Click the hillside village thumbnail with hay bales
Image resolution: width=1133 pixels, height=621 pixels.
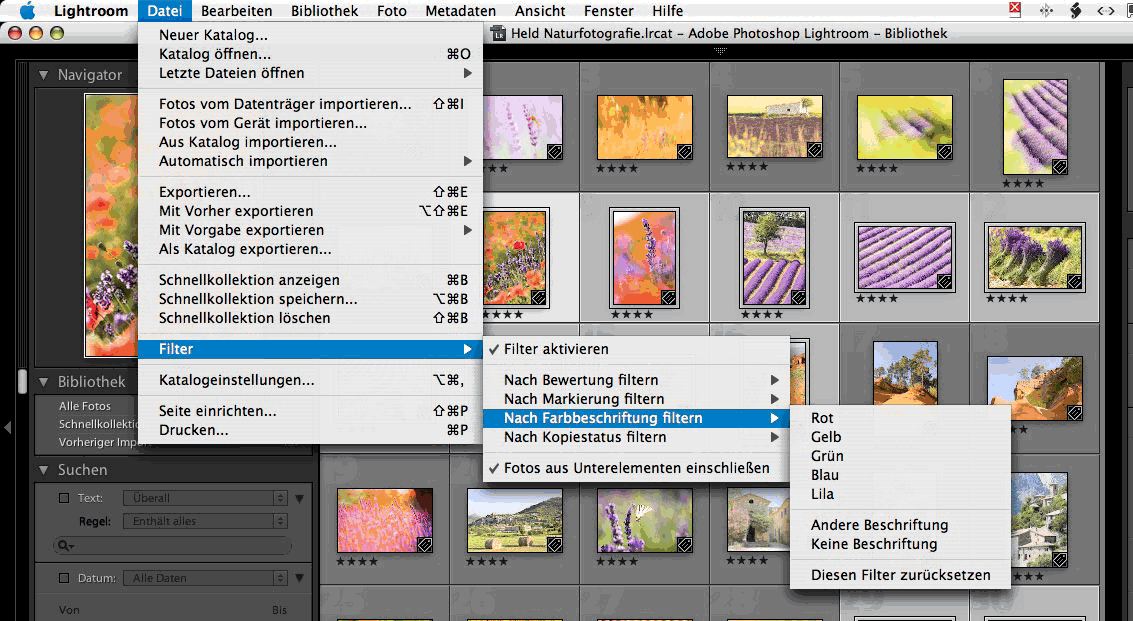(x=514, y=521)
